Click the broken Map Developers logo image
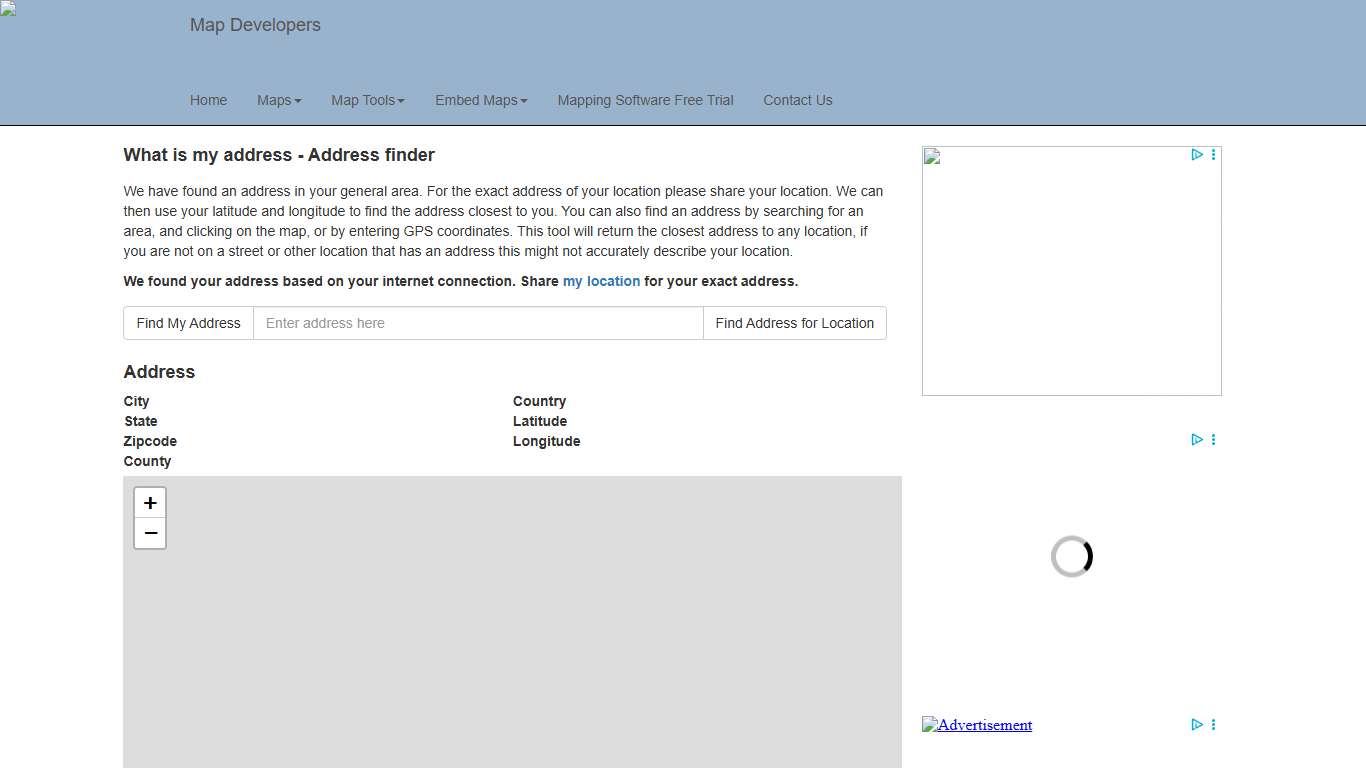Viewport: 1366px width, 768px height. point(8,12)
